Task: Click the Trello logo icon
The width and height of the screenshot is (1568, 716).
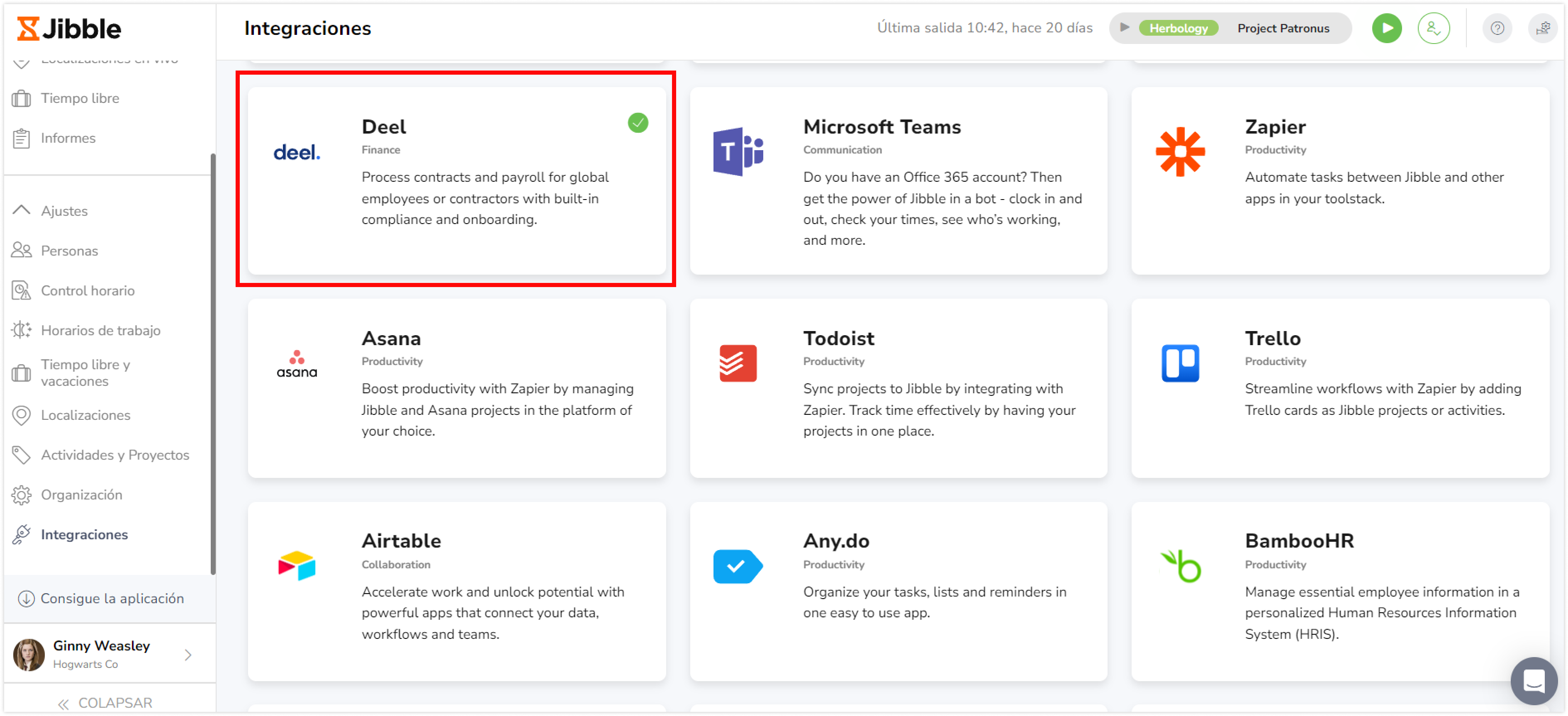Action: (1180, 363)
